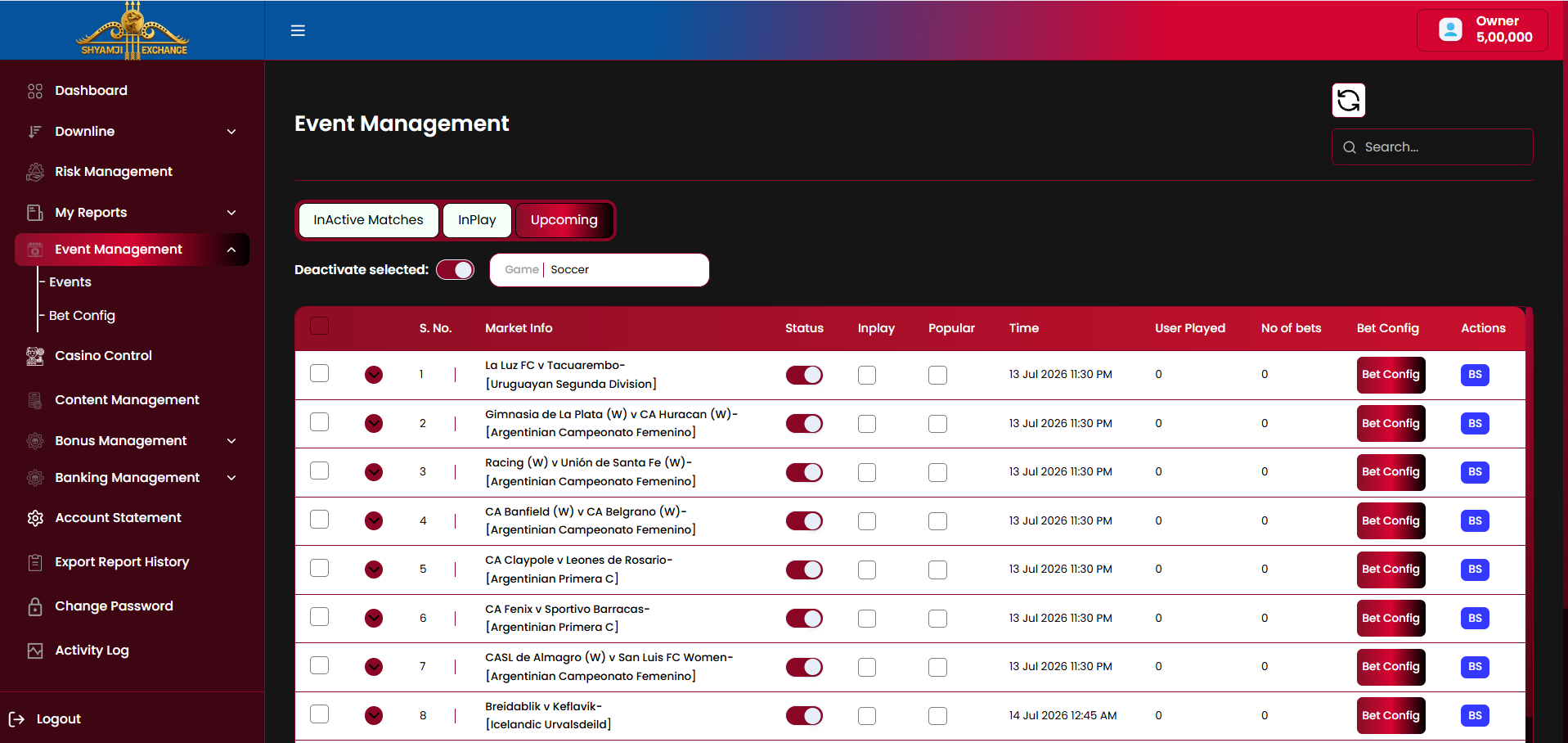Click the Time column header
Viewport: 1568px width, 743px height.
pyautogui.click(x=1024, y=328)
